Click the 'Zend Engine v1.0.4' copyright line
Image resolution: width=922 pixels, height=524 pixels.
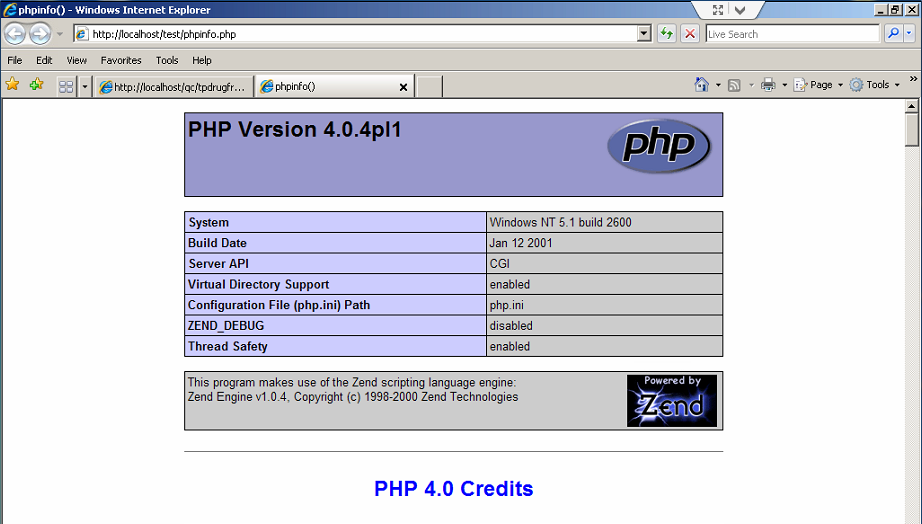pyautogui.click(x=353, y=397)
